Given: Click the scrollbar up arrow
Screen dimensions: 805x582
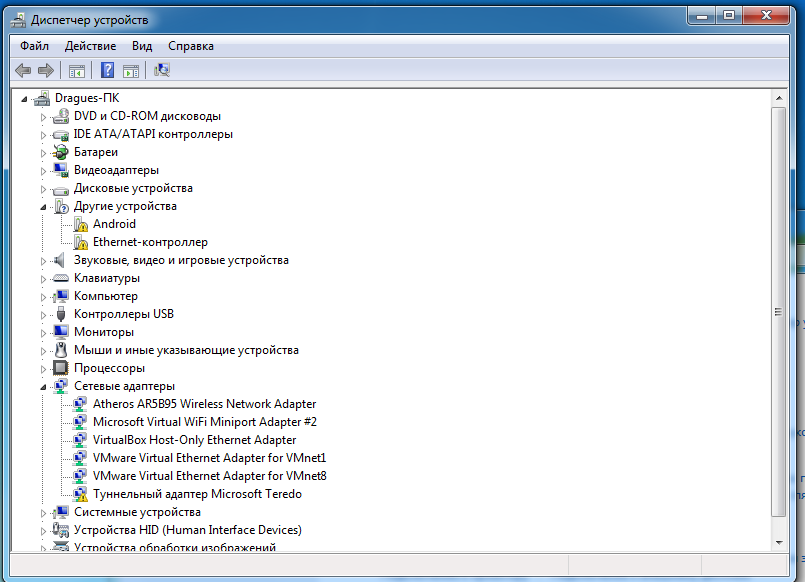Looking at the screenshot, I should point(779,98).
